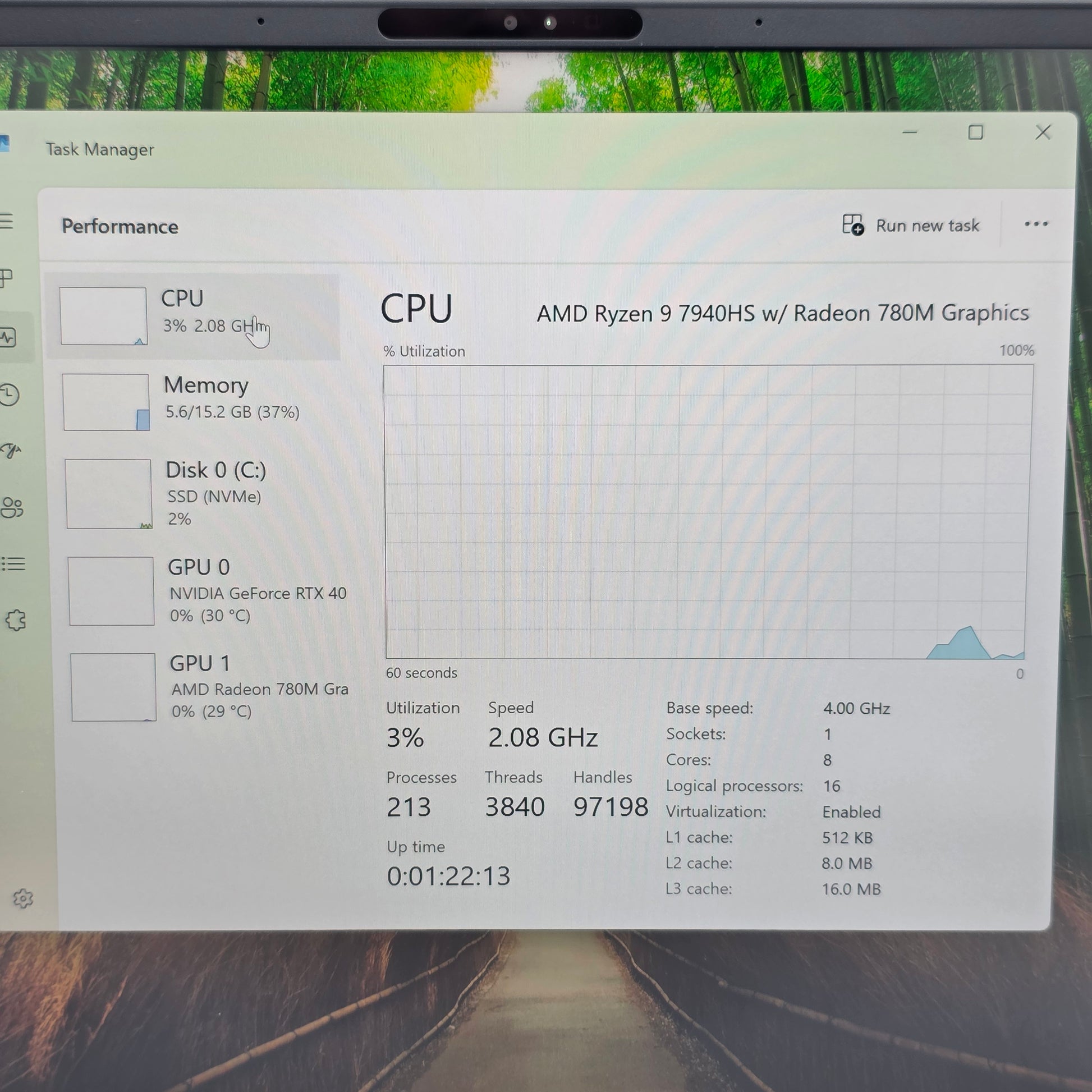Open the Details list page icon
The image size is (1092, 1092).
tap(13, 563)
